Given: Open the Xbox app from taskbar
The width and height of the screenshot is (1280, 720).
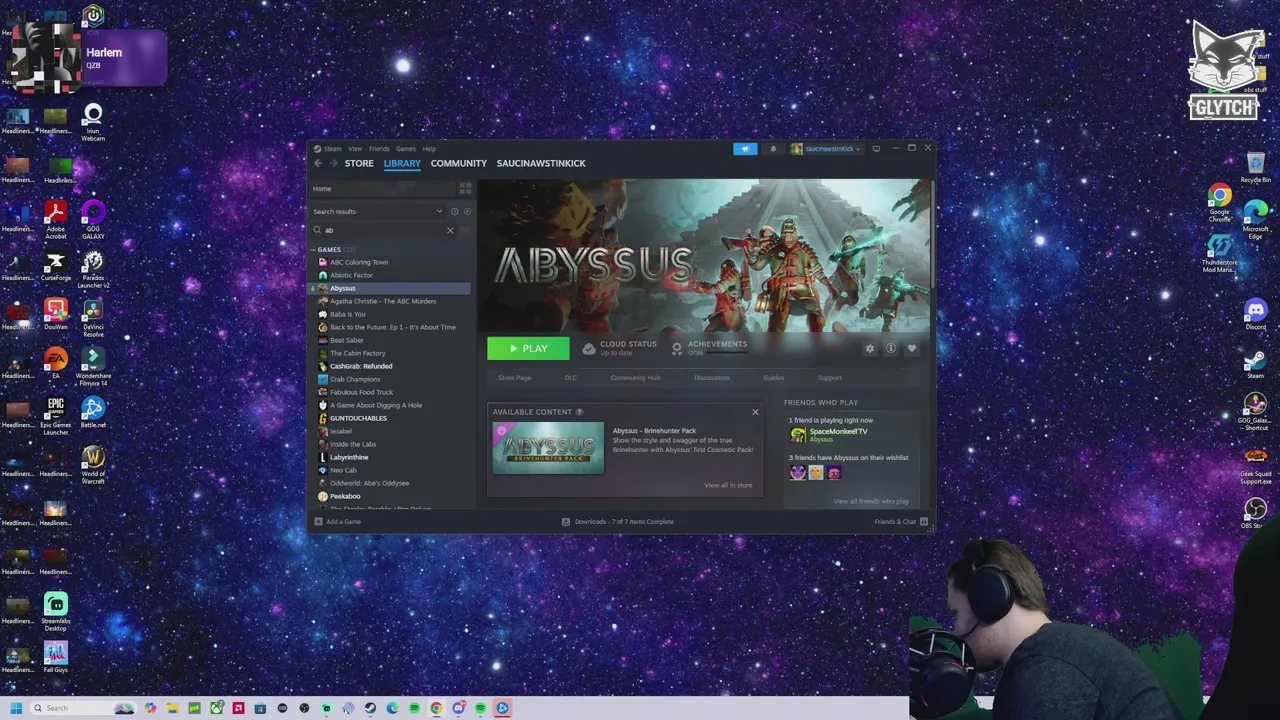Looking at the screenshot, I should pyautogui.click(x=216, y=708).
